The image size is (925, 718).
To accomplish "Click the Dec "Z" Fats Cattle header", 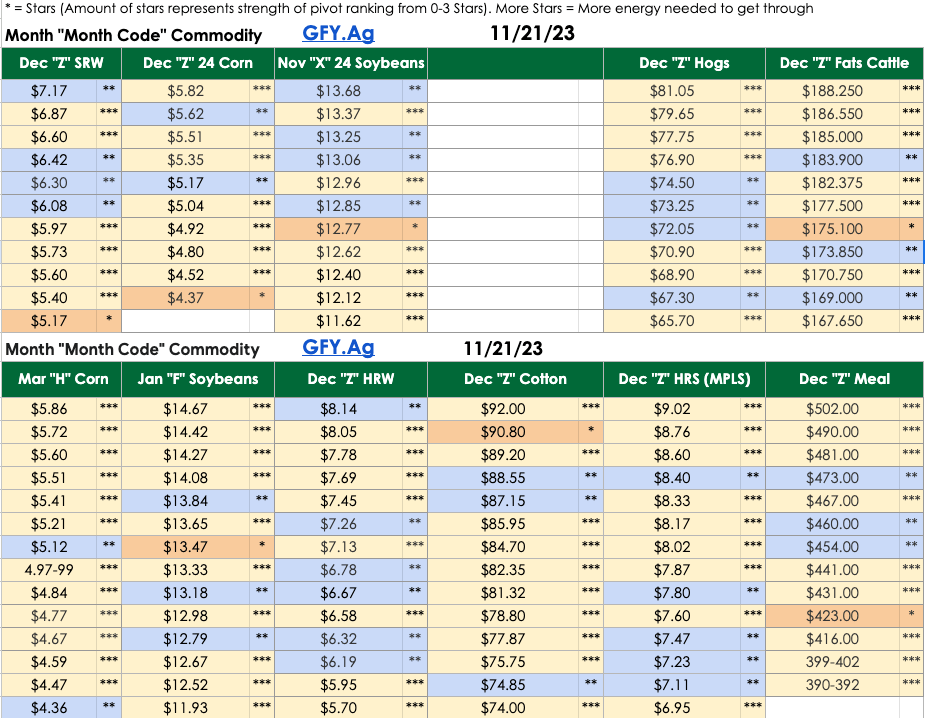I will (844, 63).
